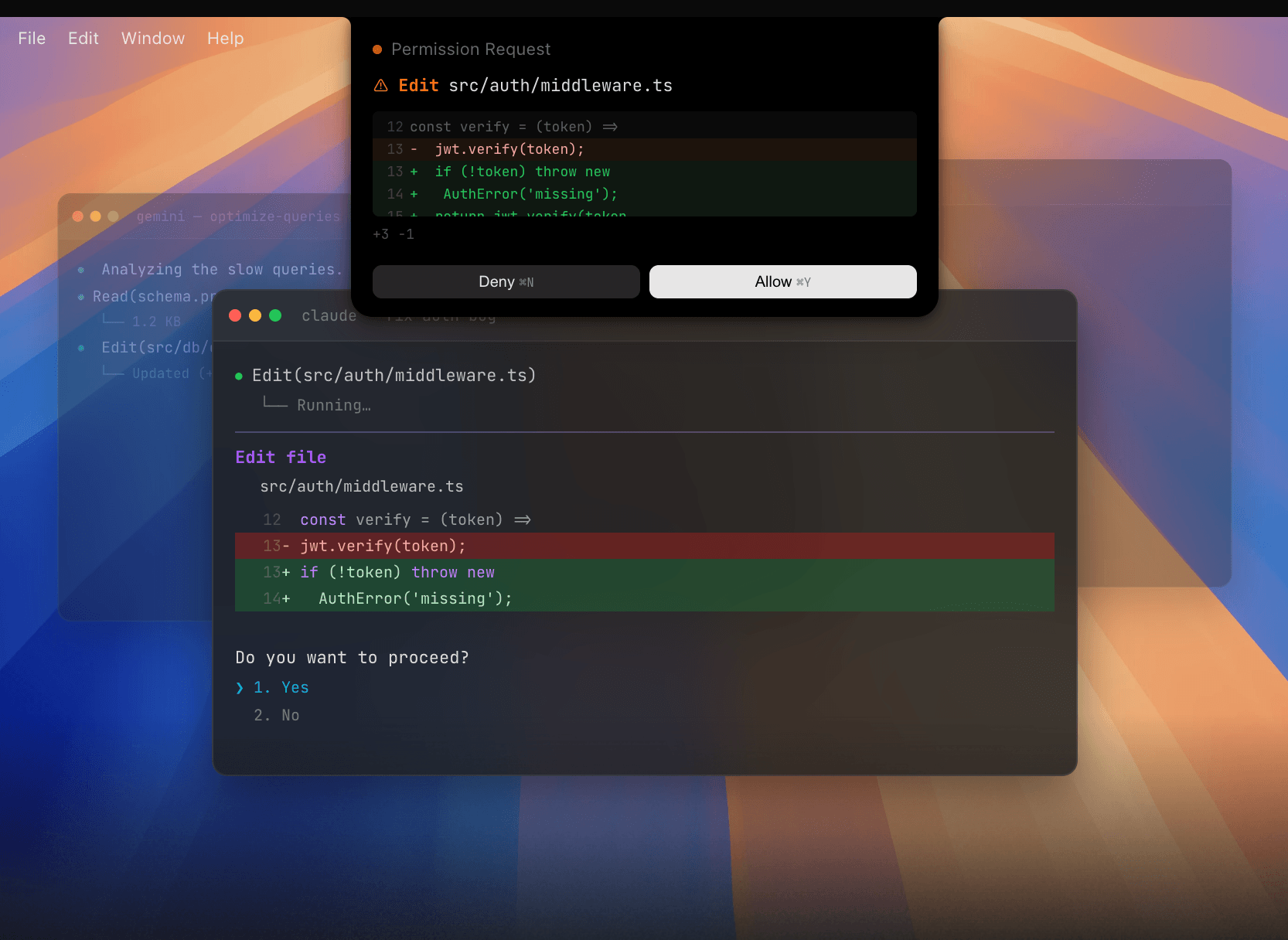Viewport: 1288px width, 940px height.
Task: Open the Edit menu
Action: coord(83,39)
